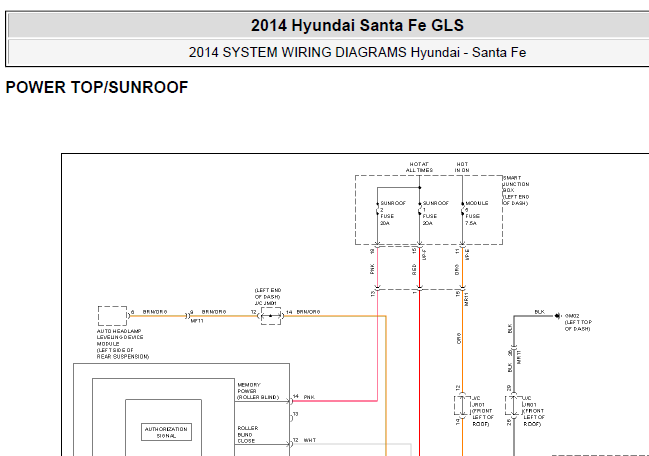Click the 'I/P-E' connector label
This screenshot has height=456, width=649.
click(467, 254)
